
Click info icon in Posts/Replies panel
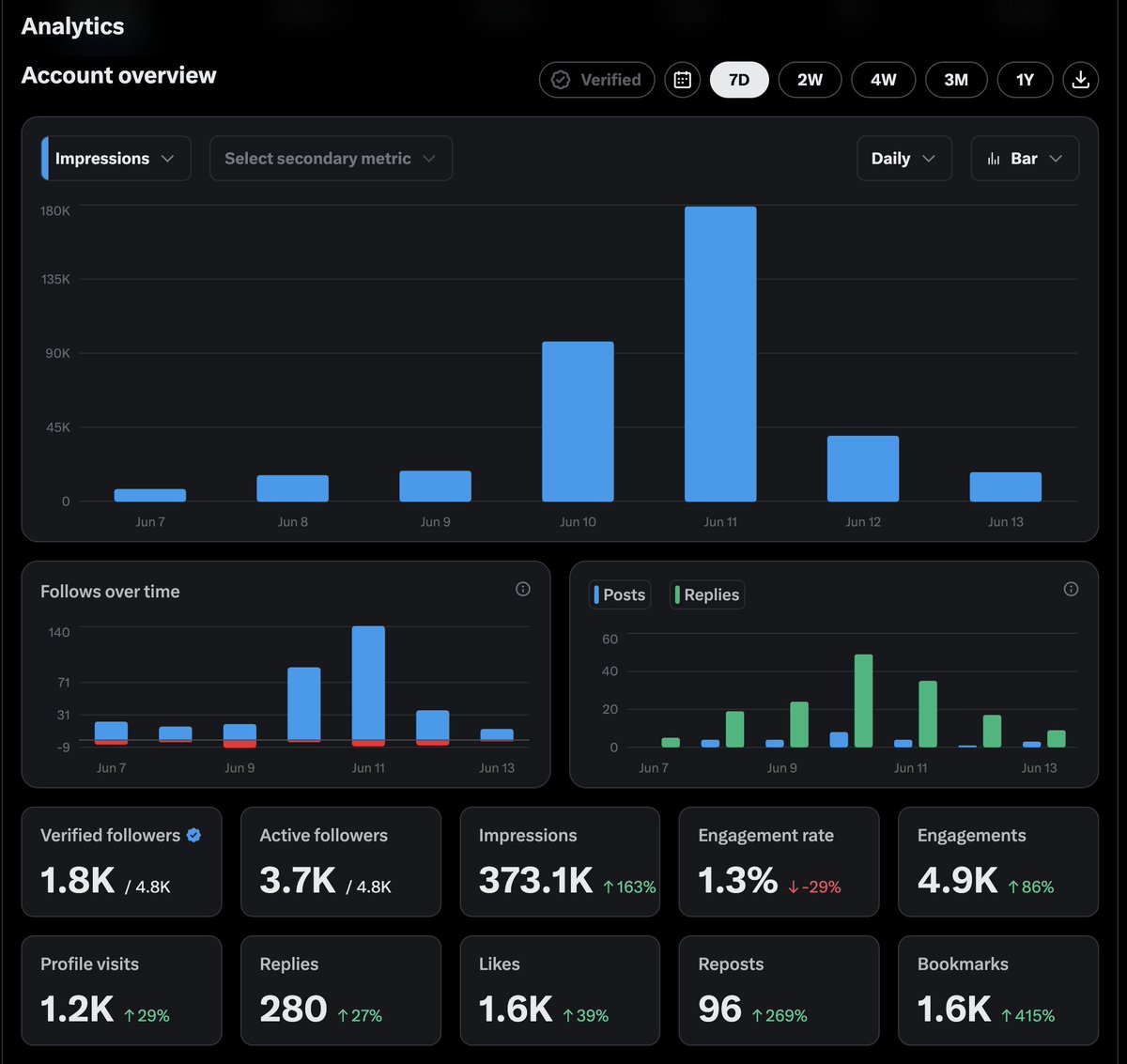[x=1071, y=589]
